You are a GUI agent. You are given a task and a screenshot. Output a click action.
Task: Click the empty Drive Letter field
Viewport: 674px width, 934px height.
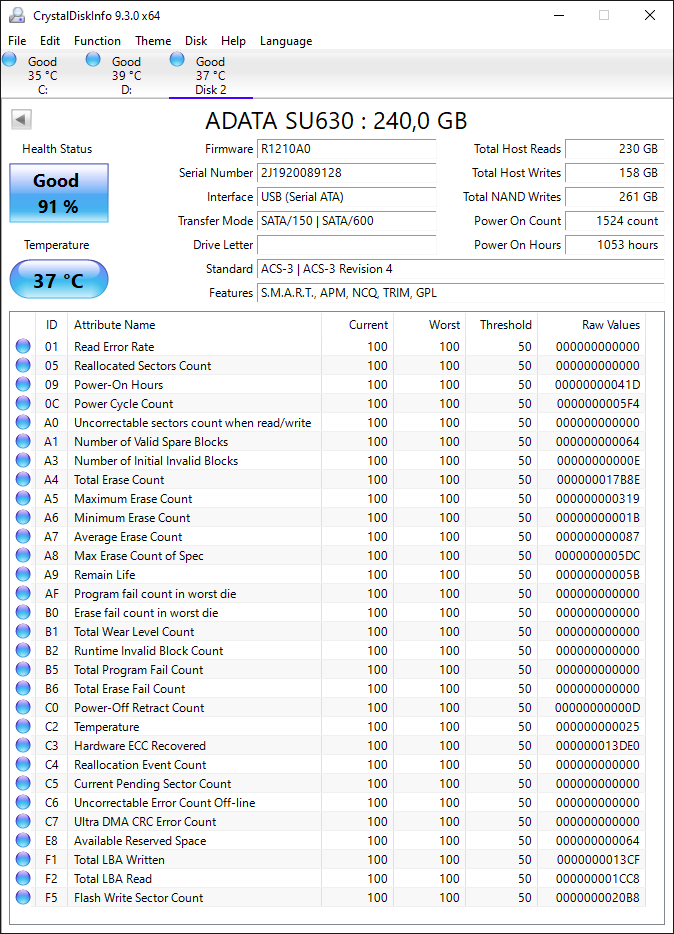click(347, 245)
